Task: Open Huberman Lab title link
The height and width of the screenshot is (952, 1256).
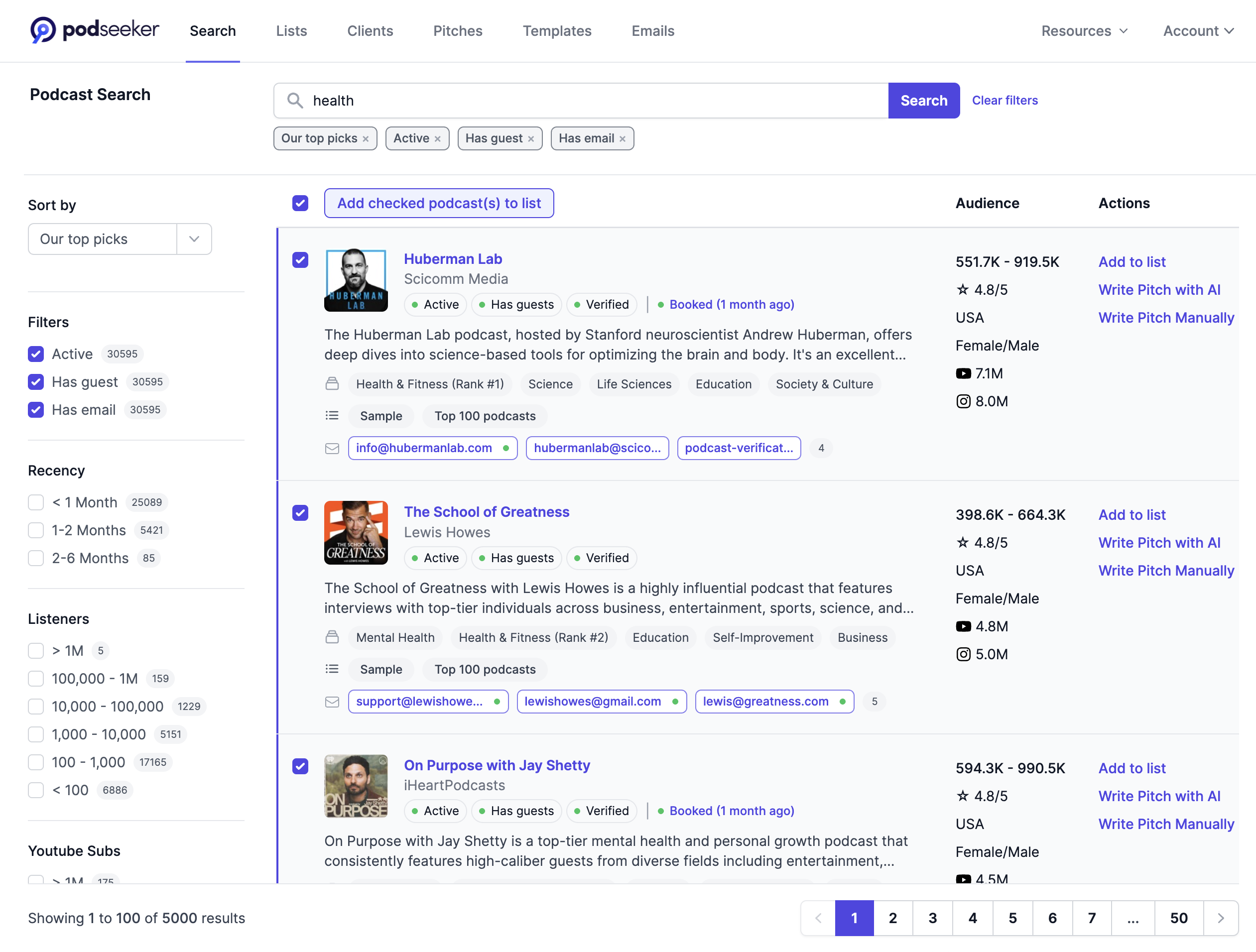Action: pyautogui.click(x=453, y=259)
